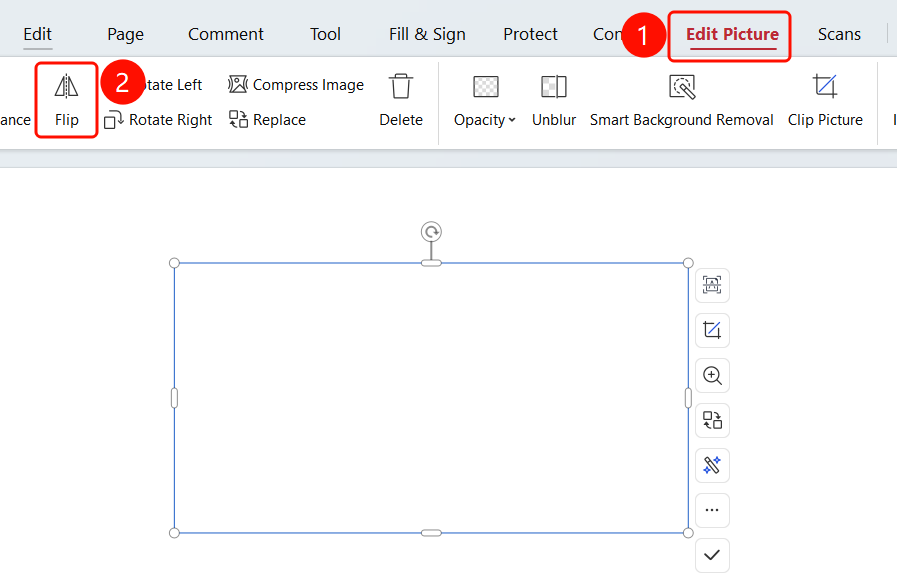
Task: Click the zoom-in magnifier icon beside the picture
Action: (x=712, y=375)
